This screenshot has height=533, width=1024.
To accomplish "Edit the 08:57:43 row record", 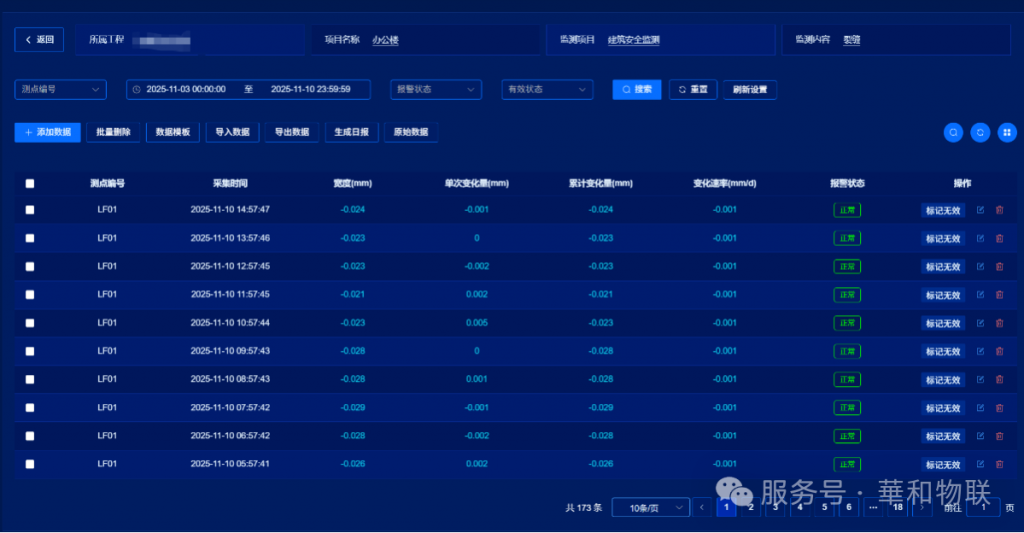I will (980, 379).
